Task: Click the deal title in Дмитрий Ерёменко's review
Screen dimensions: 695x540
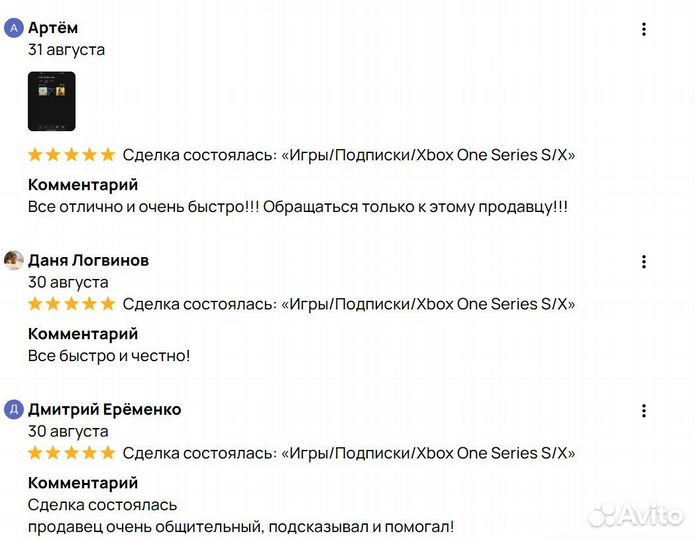Action: point(349,453)
